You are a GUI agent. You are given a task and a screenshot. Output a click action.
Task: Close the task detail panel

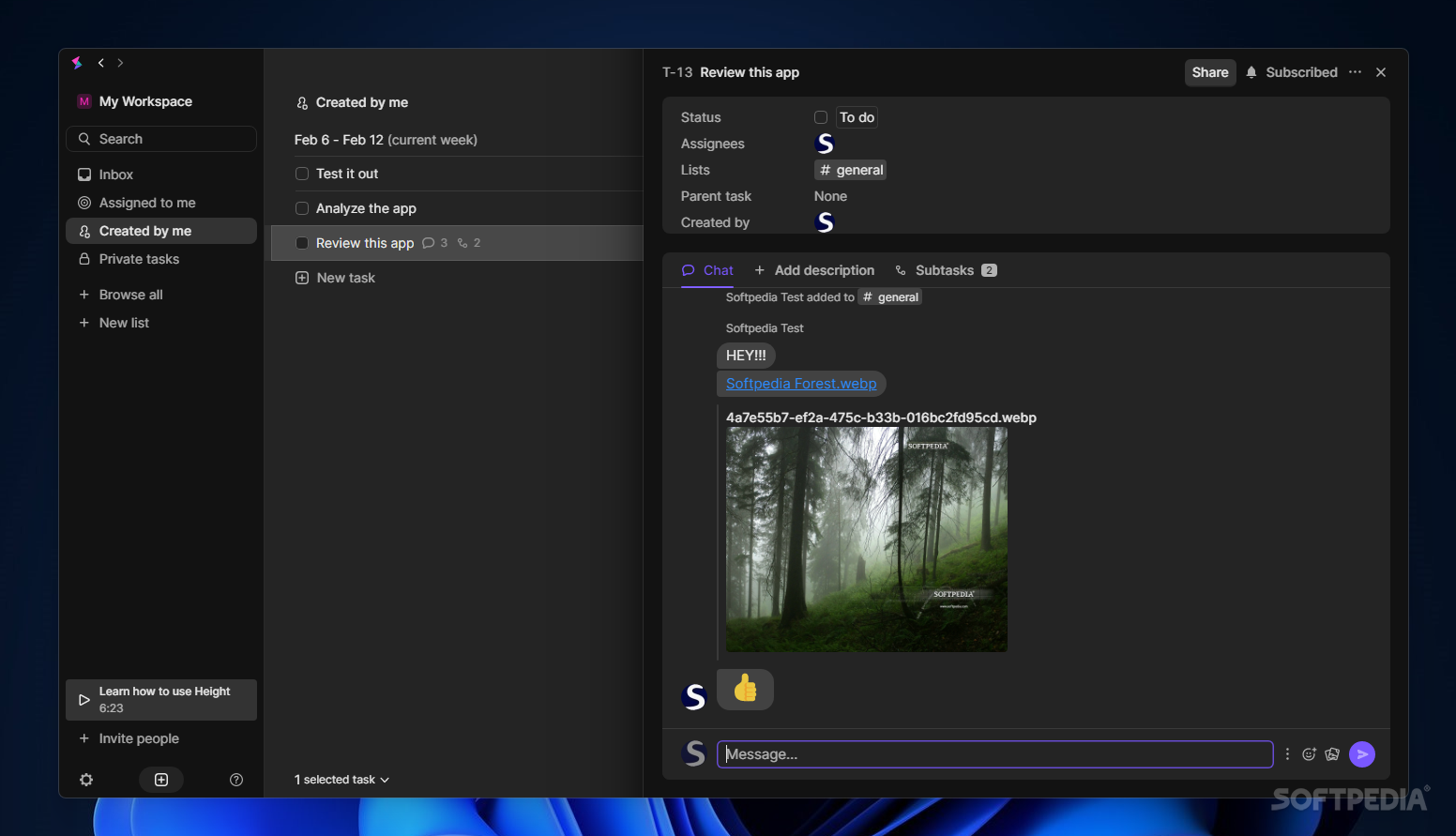coord(1381,72)
